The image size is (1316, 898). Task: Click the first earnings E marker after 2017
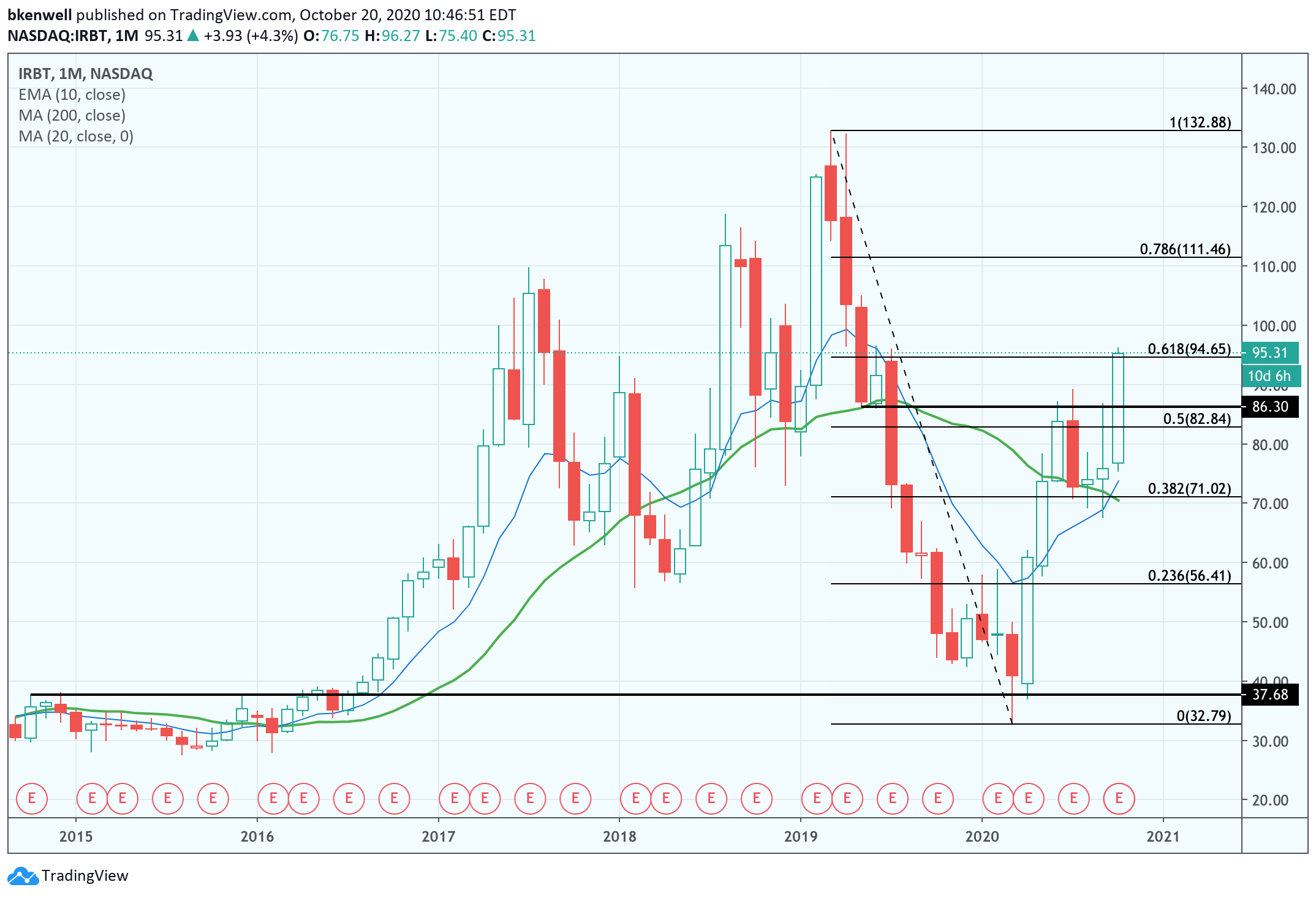[x=455, y=798]
